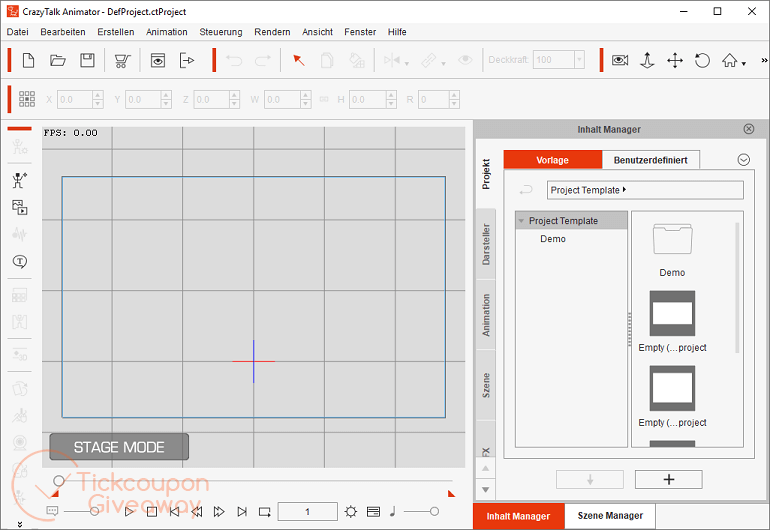The width and height of the screenshot is (770, 530).
Task: Open the Hilfe menu
Action: pyautogui.click(x=397, y=32)
